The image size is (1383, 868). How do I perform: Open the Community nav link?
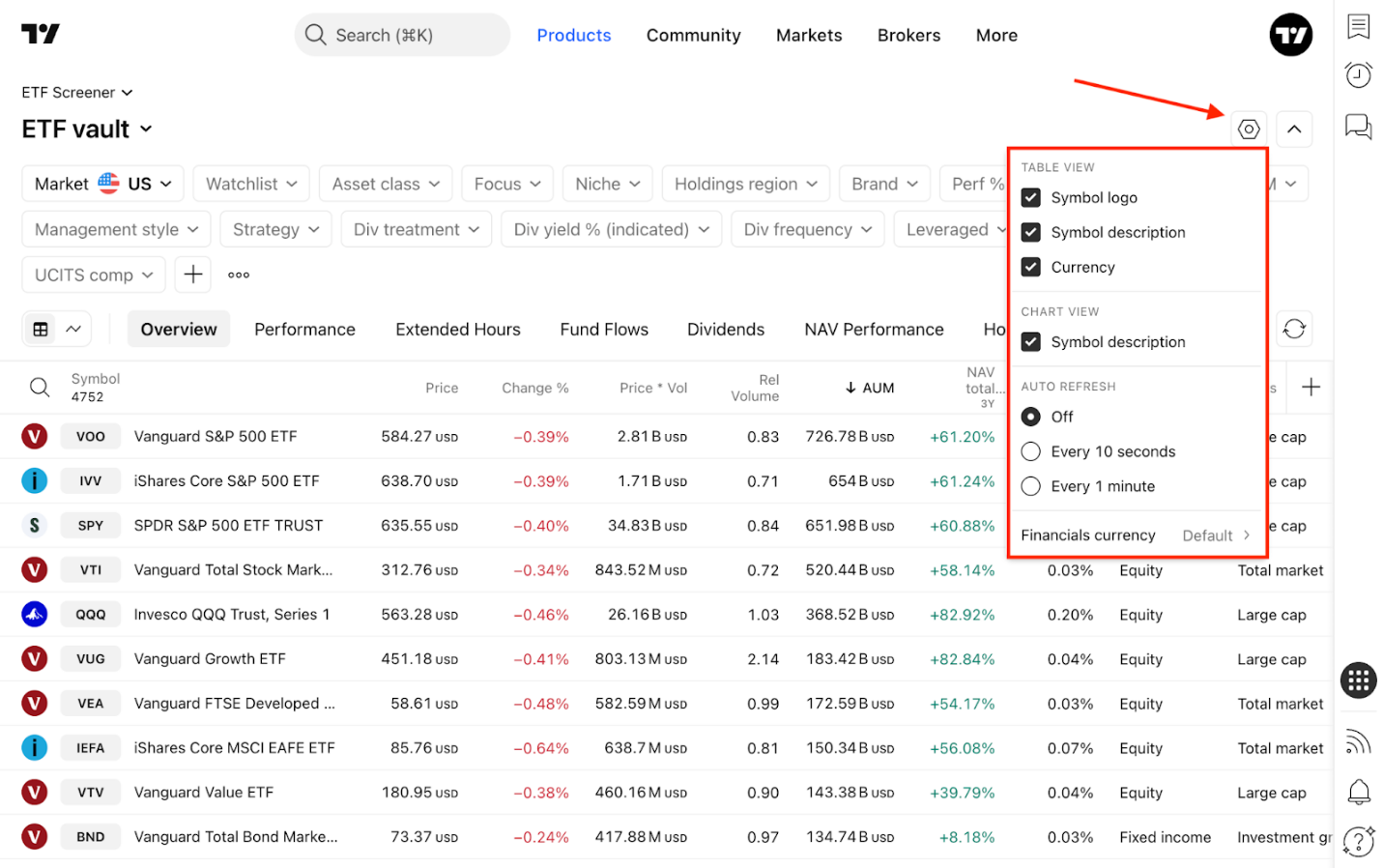694,36
